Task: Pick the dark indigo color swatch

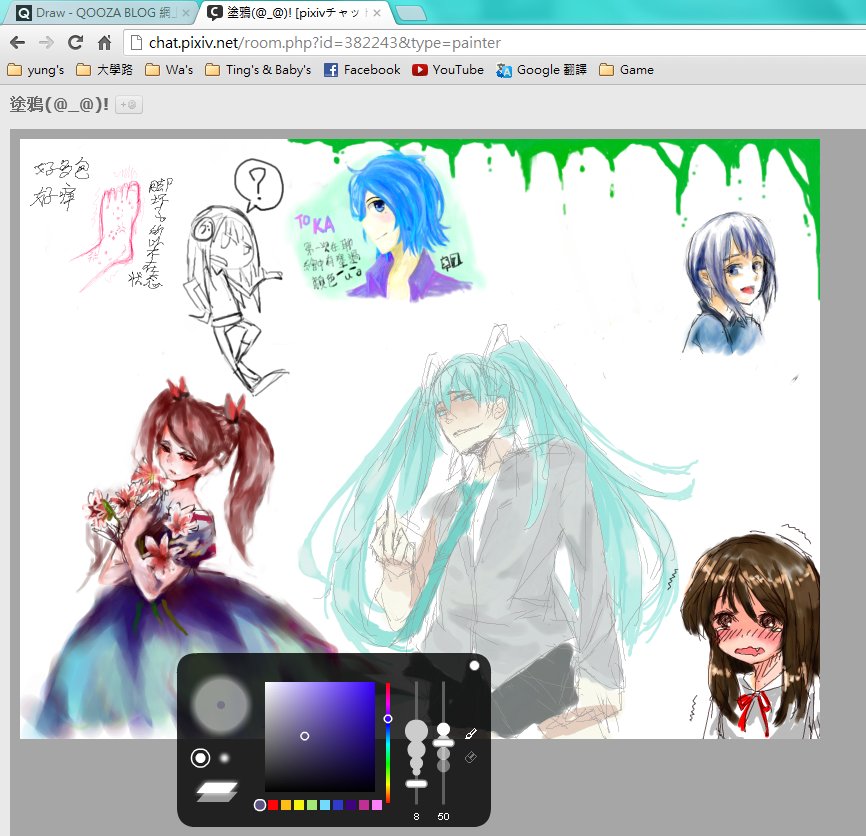Action: tap(351, 805)
